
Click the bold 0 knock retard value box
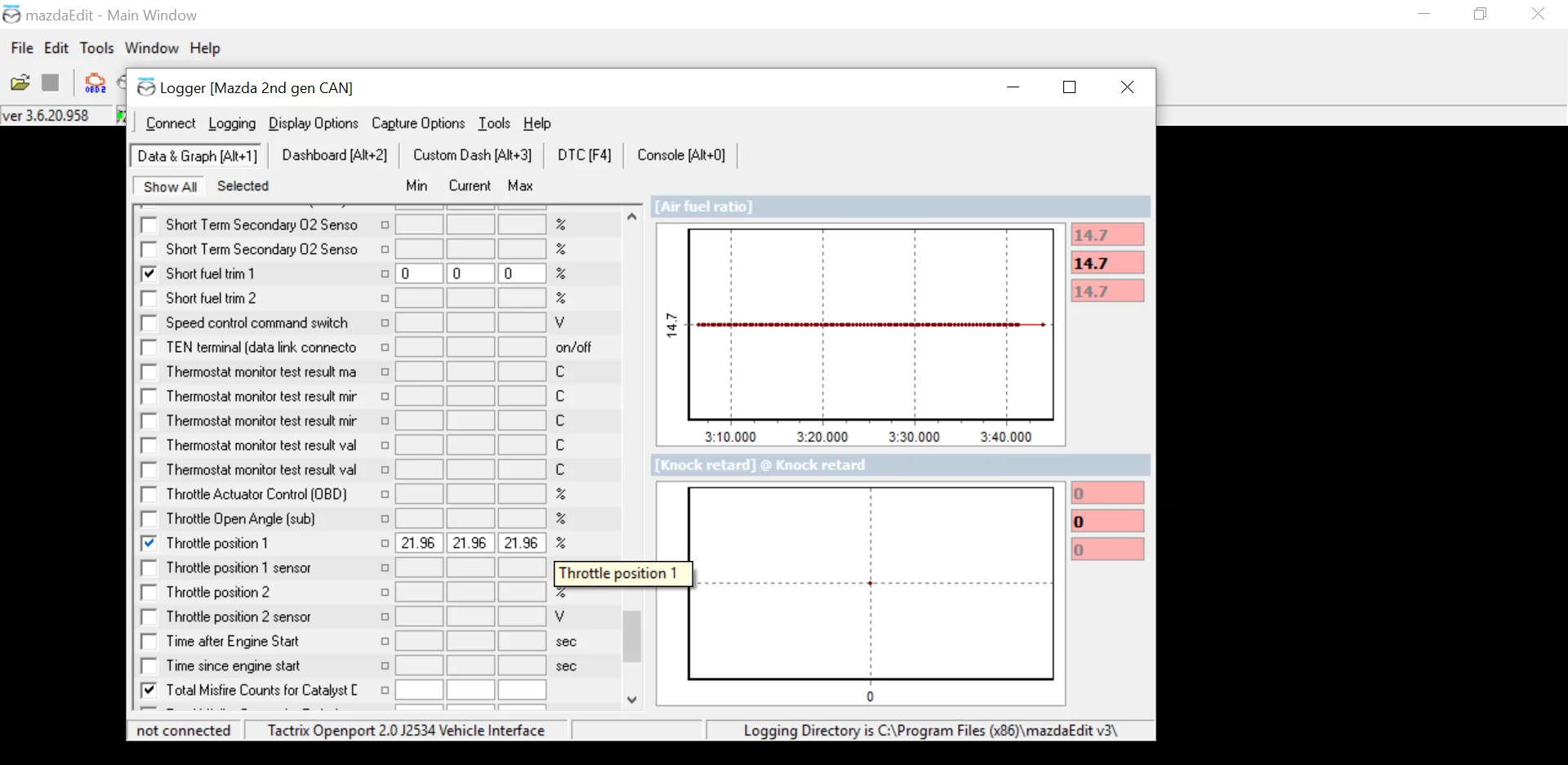click(x=1107, y=522)
